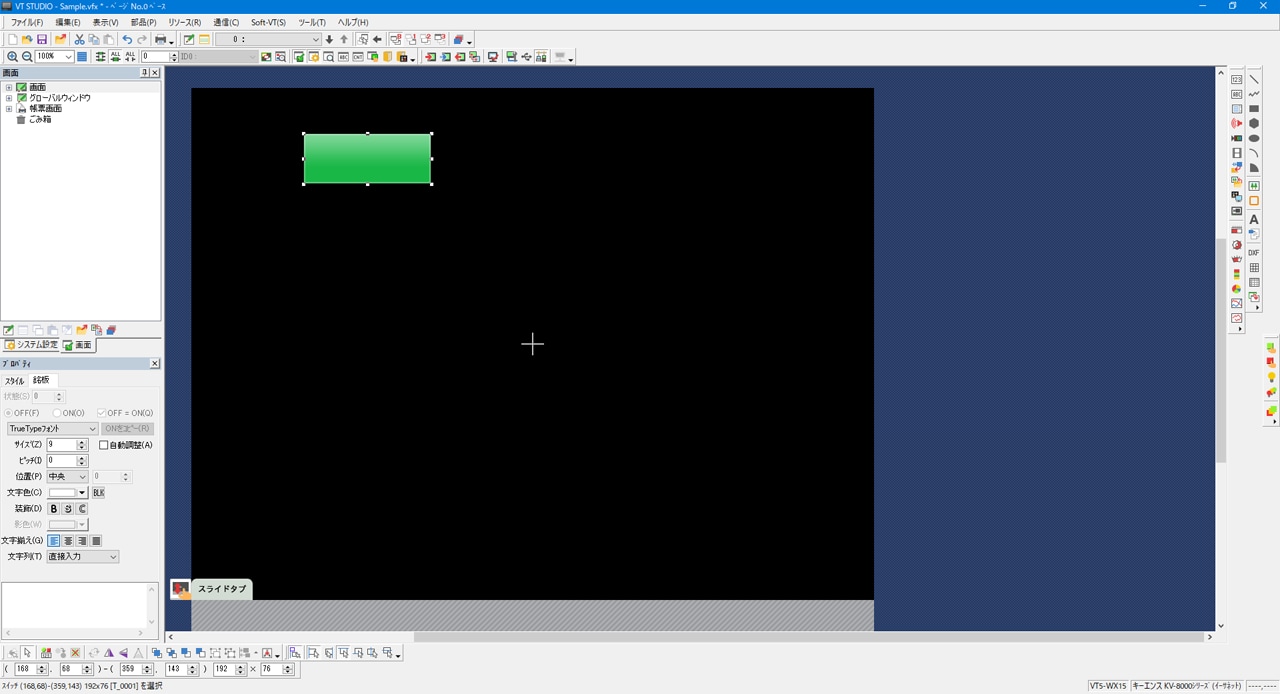The image size is (1280, 694).
Task: Click the print icon in toolbar
Action: pos(159,40)
